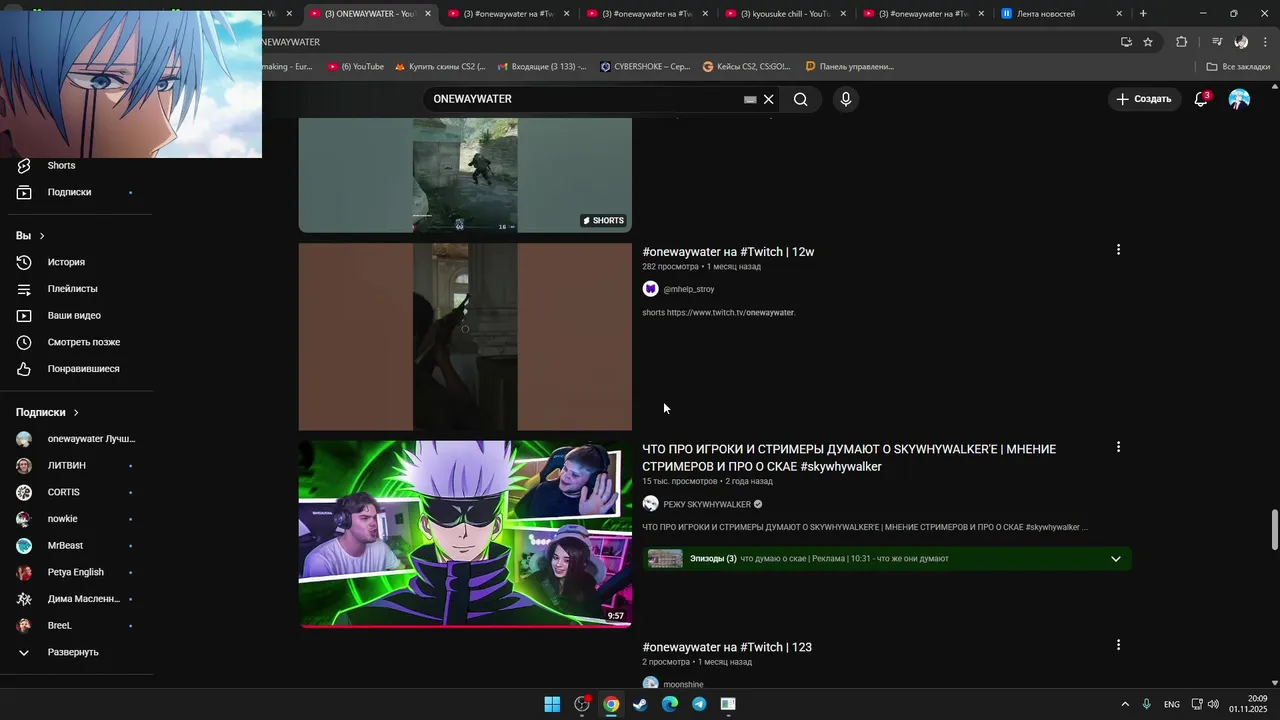The height and width of the screenshot is (720, 1280).
Task: Visit РЕЖУ SKYWHYWALKER channel name
Action: point(707,504)
